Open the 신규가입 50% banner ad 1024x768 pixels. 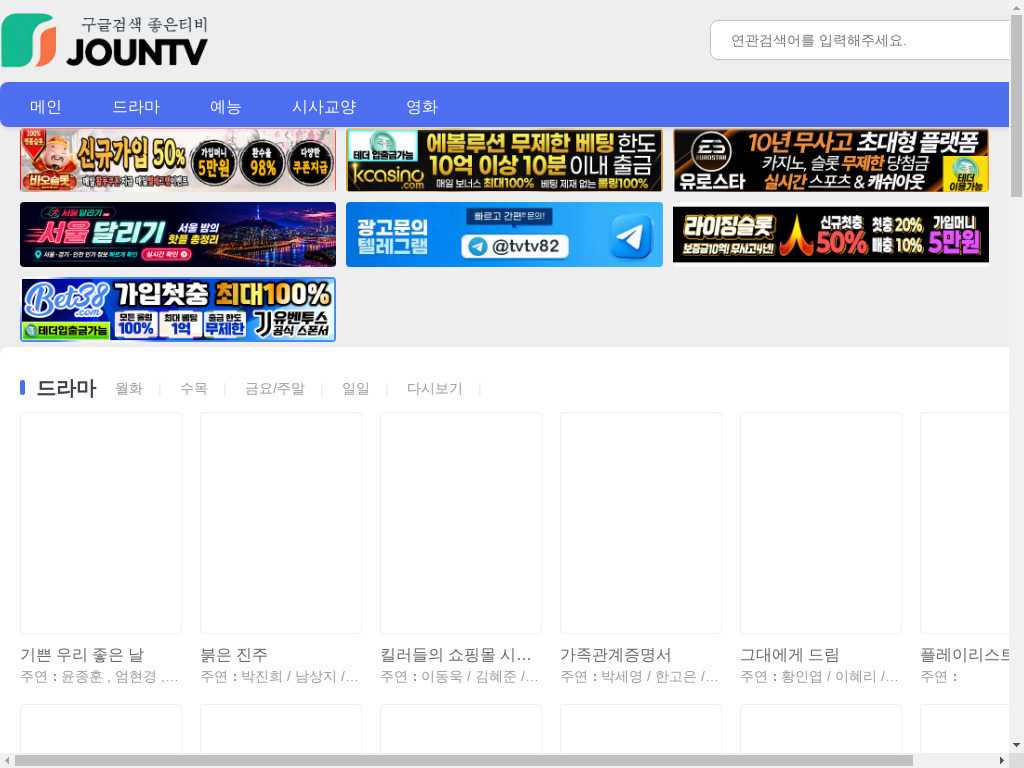pyautogui.click(x=178, y=160)
